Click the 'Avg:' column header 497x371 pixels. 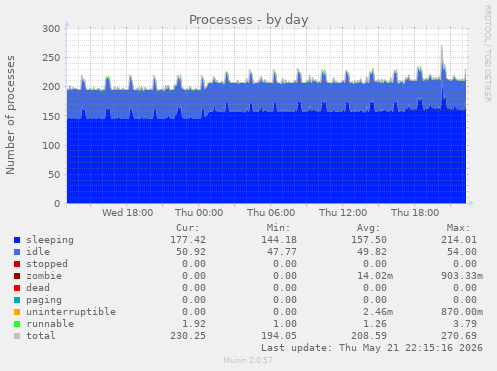[368, 228]
